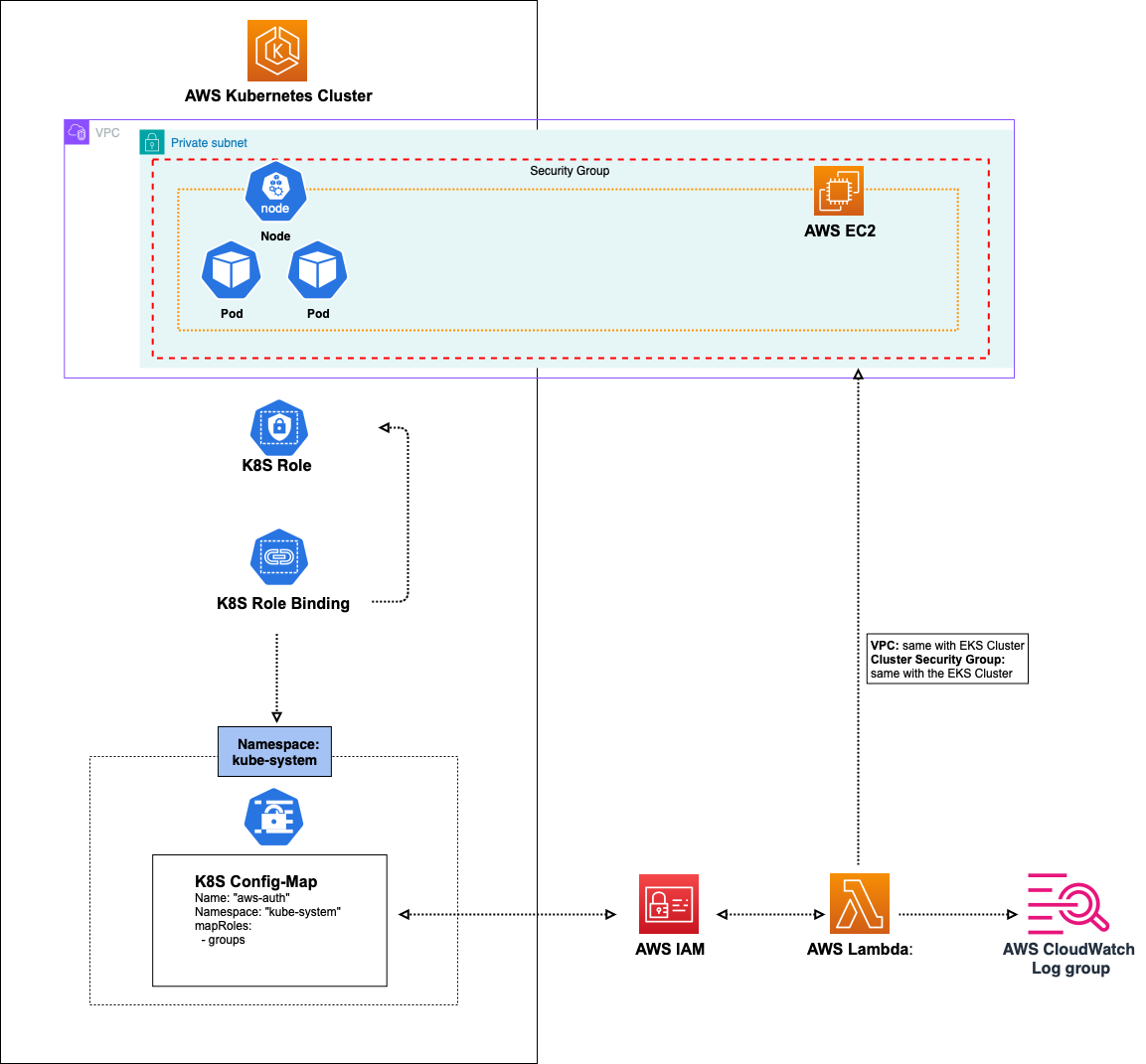The image size is (1146, 1064).
Task: Click the VPC annotation note box
Action: 946,658
